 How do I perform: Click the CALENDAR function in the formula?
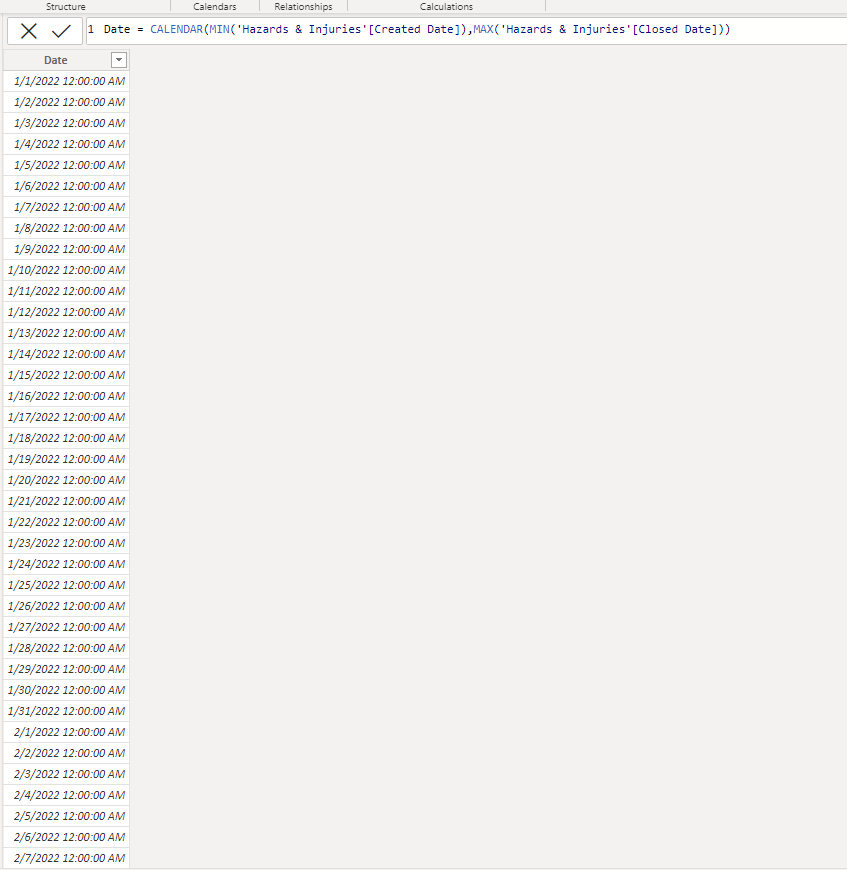coord(176,29)
